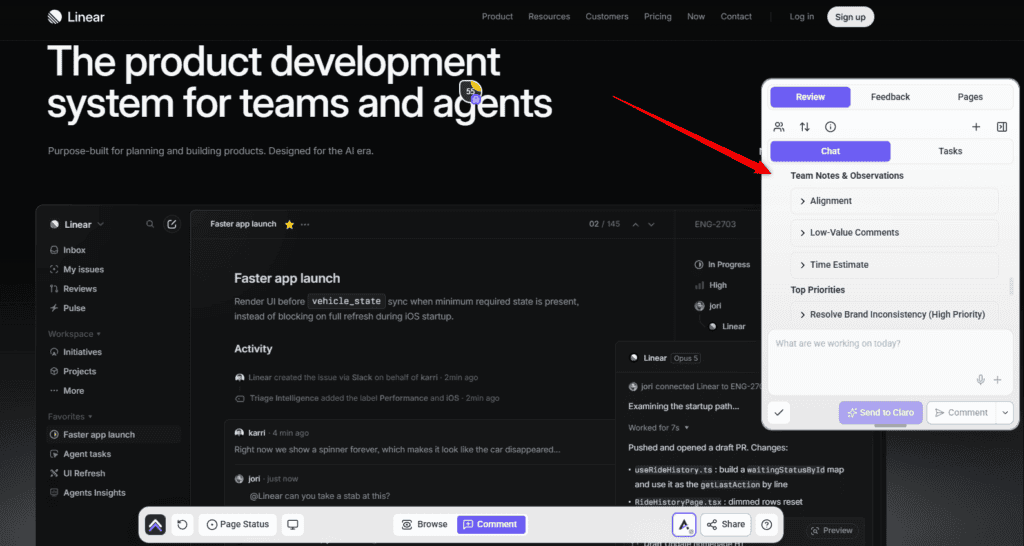The height and width of the screenshot is (546, 1024).
Task: Expand Resolve Brand Inconsistency (High Priority)
Action: coord(894,314)
